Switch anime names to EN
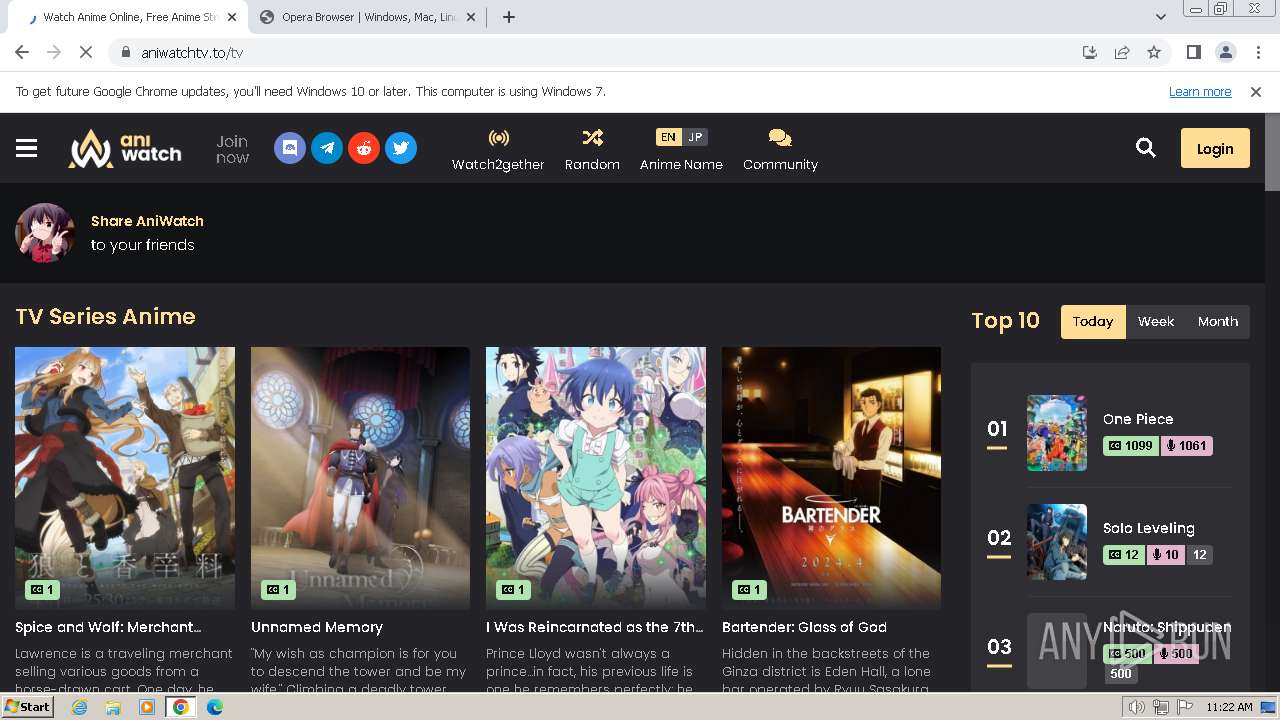Image resolution: width=1280 pixels, height=720 pixels. point(668,137)
